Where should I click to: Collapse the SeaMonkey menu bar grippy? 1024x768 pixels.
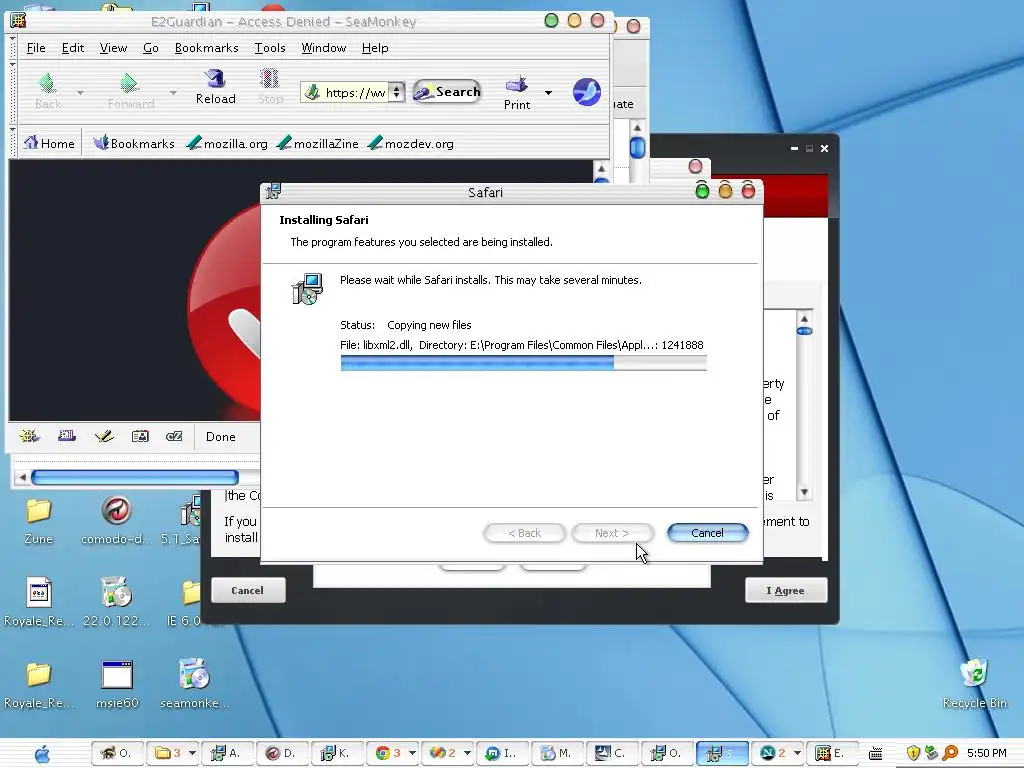(x=12, y=48)
